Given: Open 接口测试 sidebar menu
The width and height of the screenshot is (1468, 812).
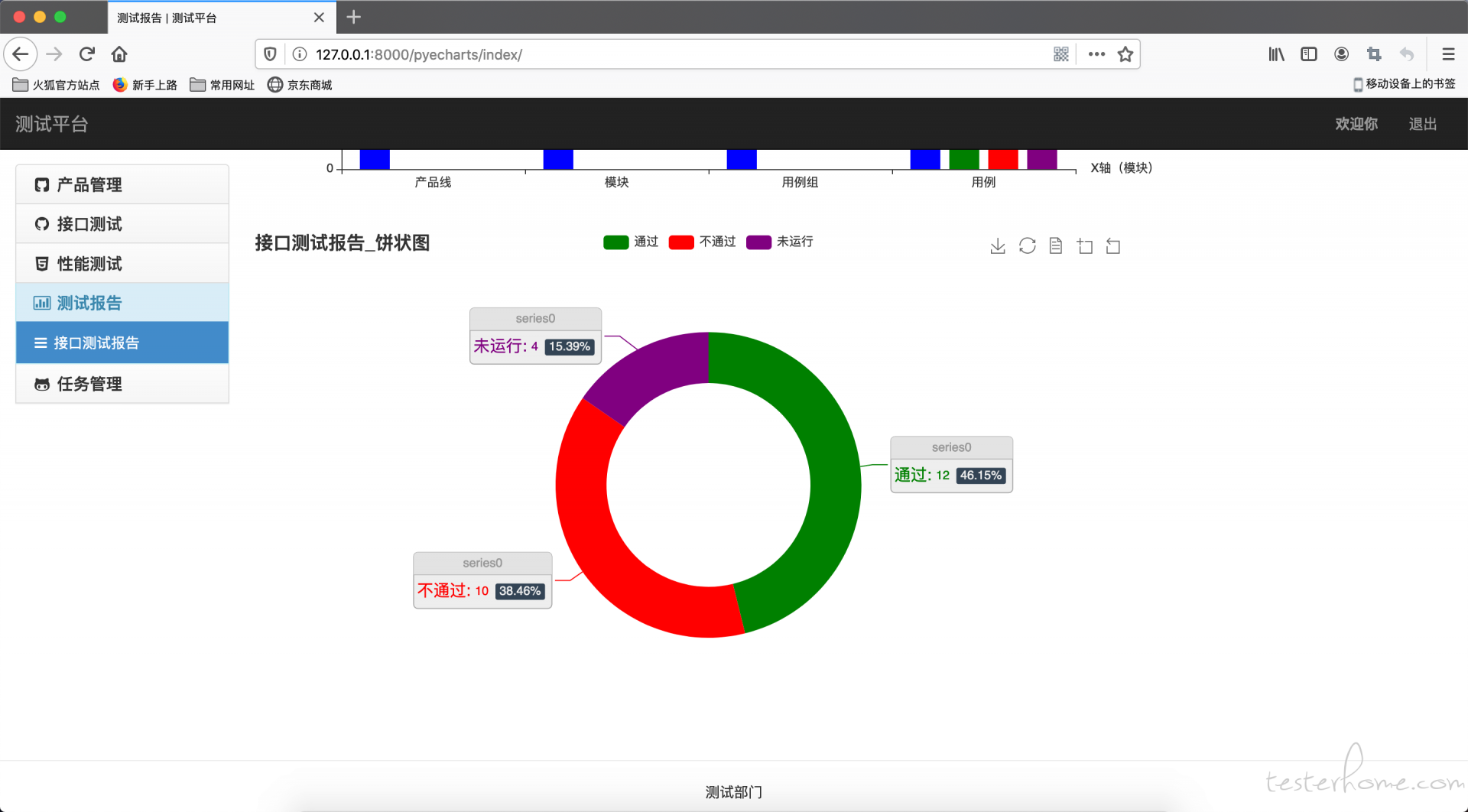Looking at the screenshot, I should [x=122, y=224].
